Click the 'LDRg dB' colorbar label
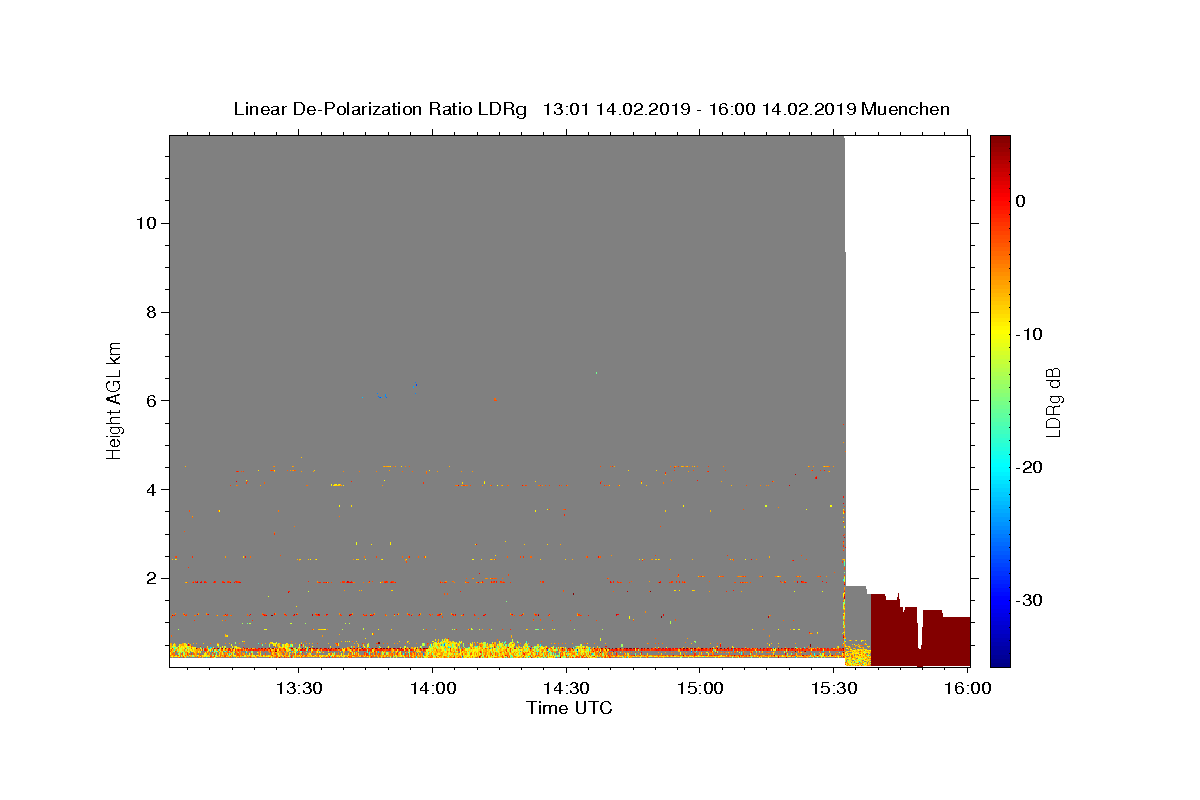The width and height of the screenshot is (1200, 800). (x=1053, y=402)
